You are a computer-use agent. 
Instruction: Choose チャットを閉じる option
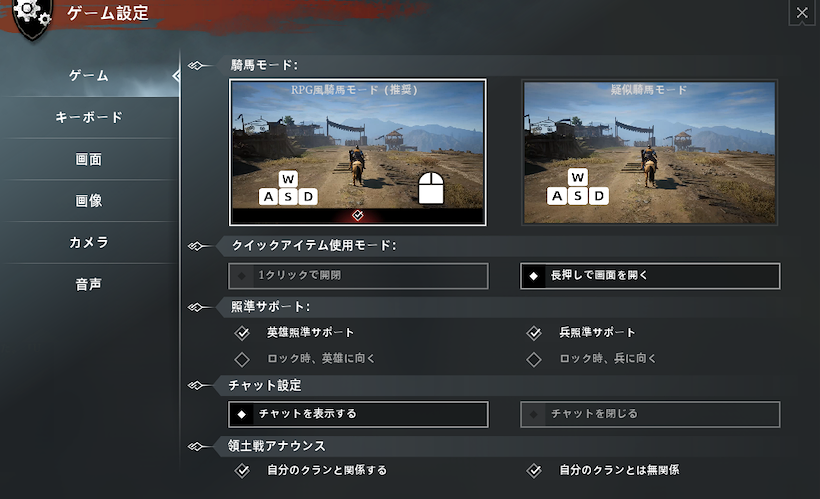[650, 414]
